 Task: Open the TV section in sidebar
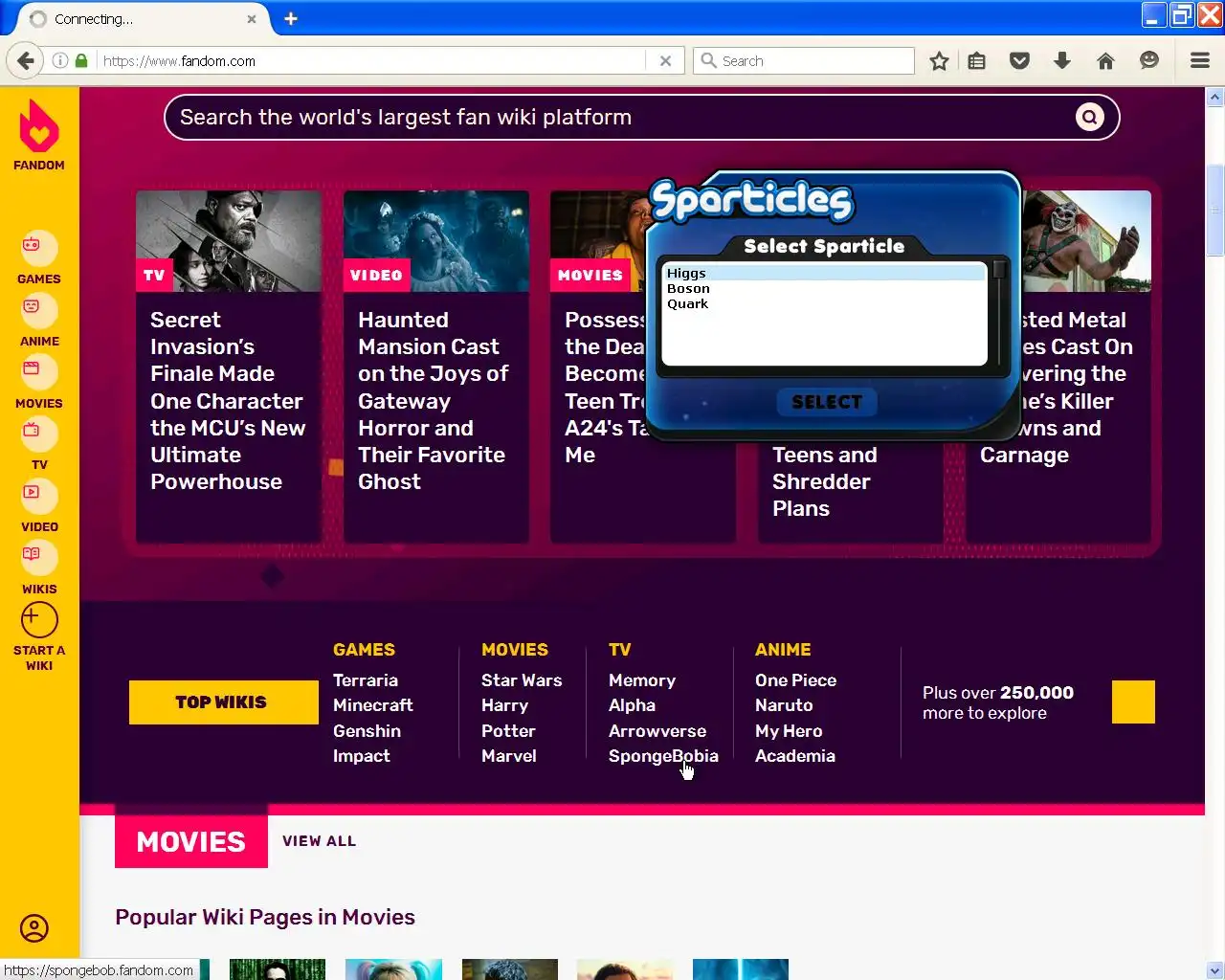39,444
